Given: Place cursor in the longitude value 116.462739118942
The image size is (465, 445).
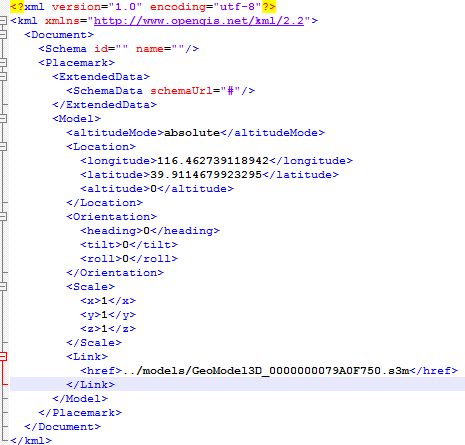Looking at the screenshot, I should pos(213,161).
